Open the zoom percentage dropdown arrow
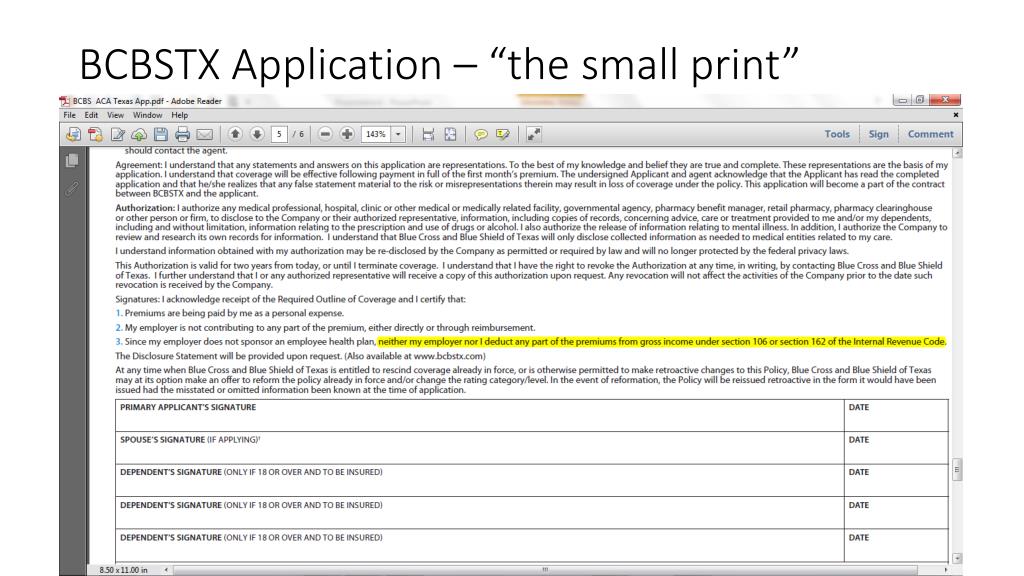The image size is (1024, 576). [x=398, y=134]
